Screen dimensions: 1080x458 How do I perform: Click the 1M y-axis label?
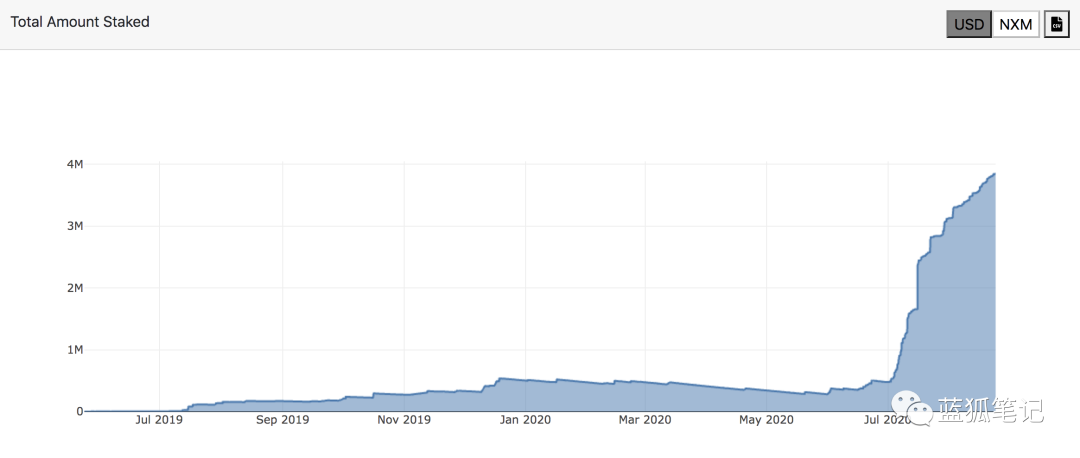point(74,350)
